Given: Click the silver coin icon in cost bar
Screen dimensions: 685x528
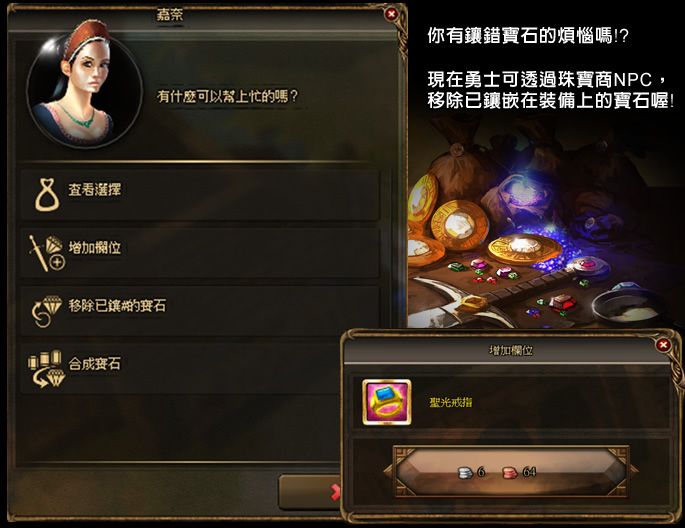Looking at the screenshot, I should (x=466, y=472).
